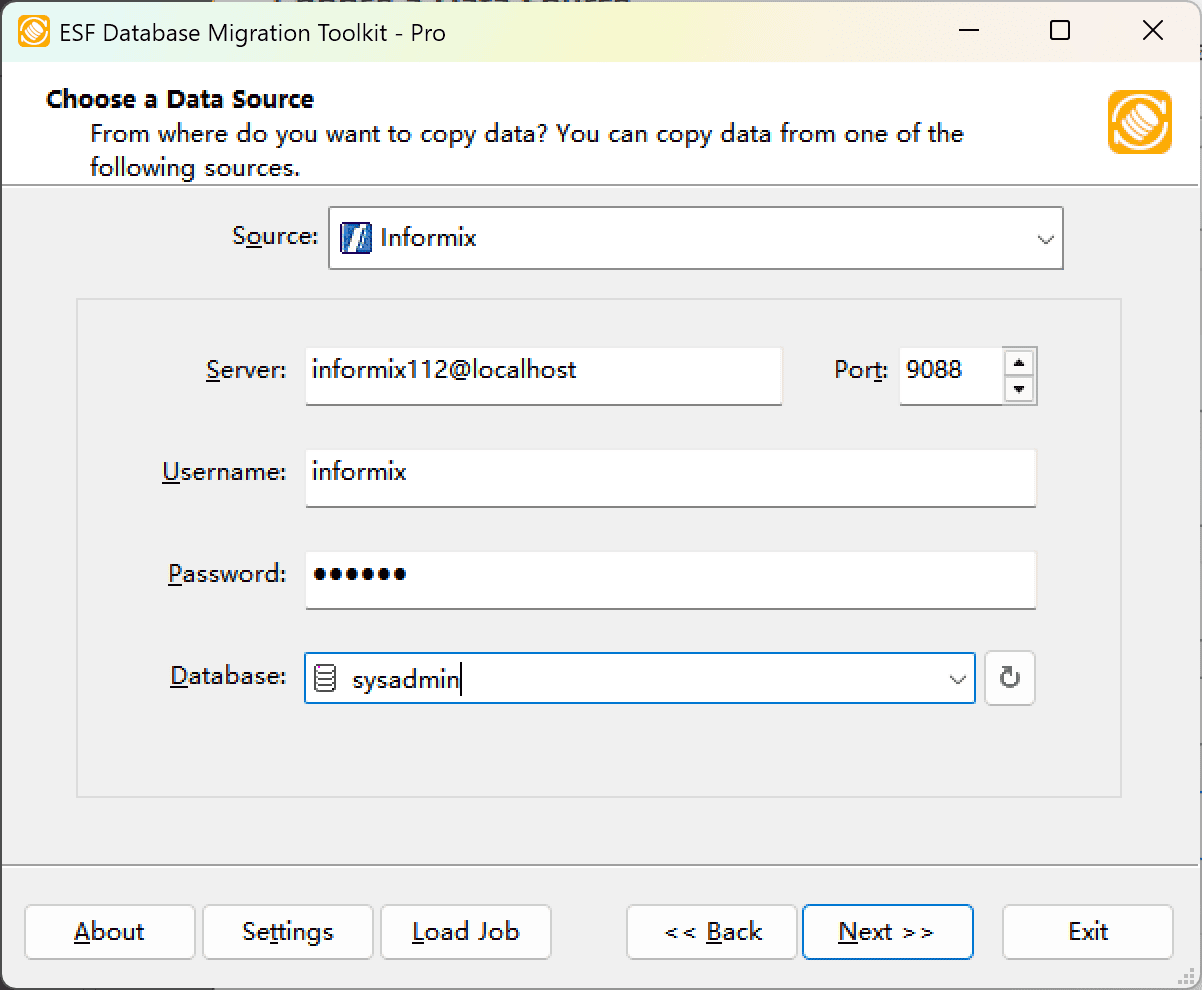Increase the Port value with the up arrow
Screen dimensions: 1202x990
tap(1020, 364)
